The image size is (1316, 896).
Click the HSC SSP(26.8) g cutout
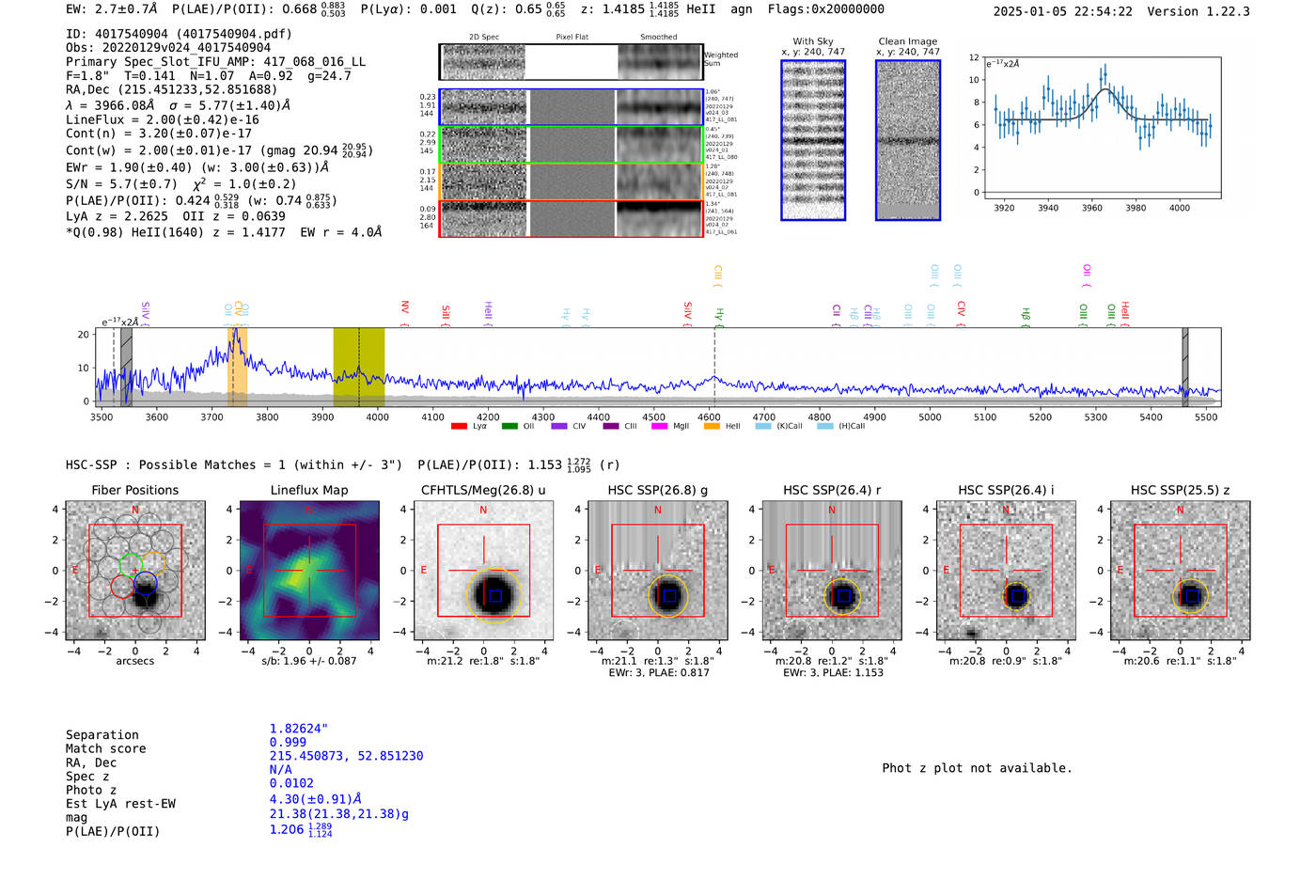658,571
